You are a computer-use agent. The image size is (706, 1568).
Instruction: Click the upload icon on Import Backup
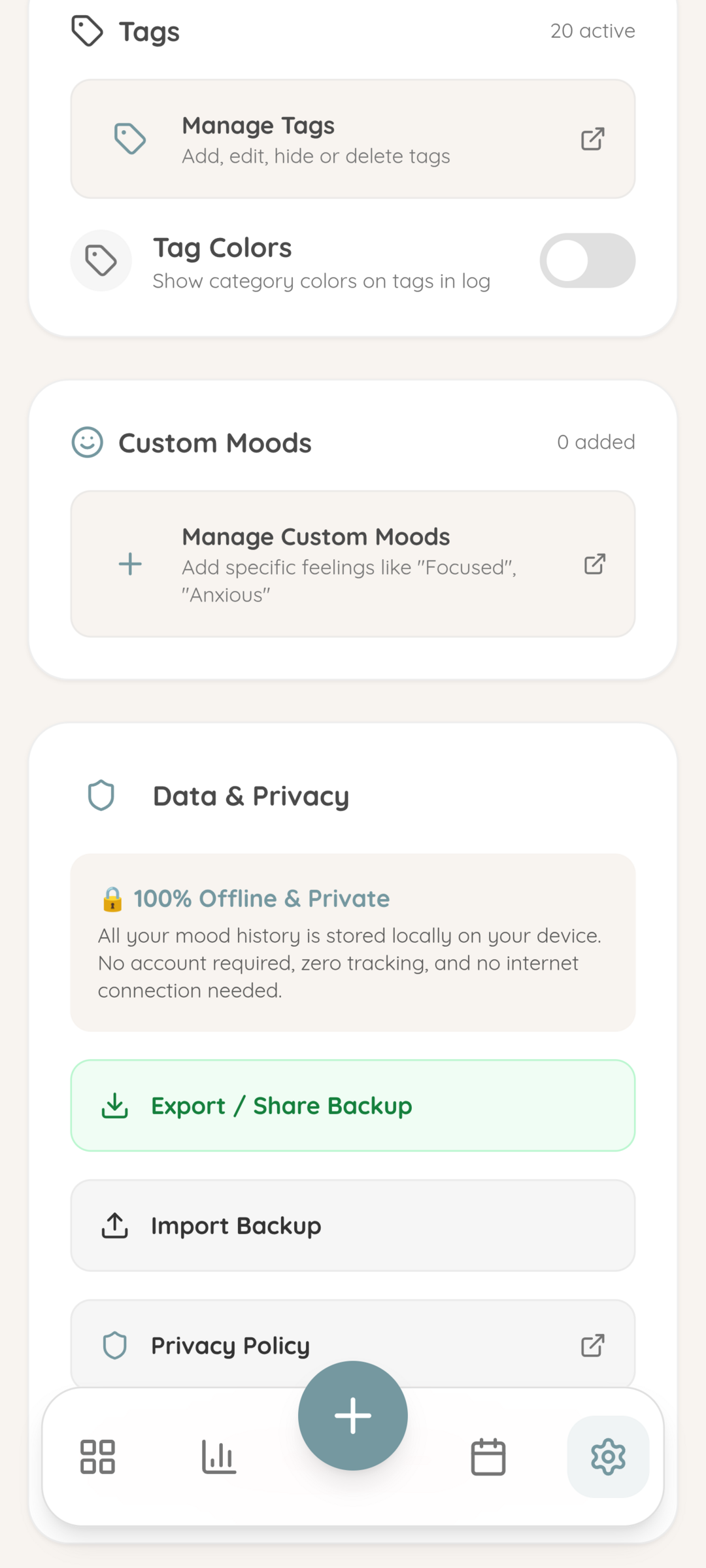(115, 1225)
